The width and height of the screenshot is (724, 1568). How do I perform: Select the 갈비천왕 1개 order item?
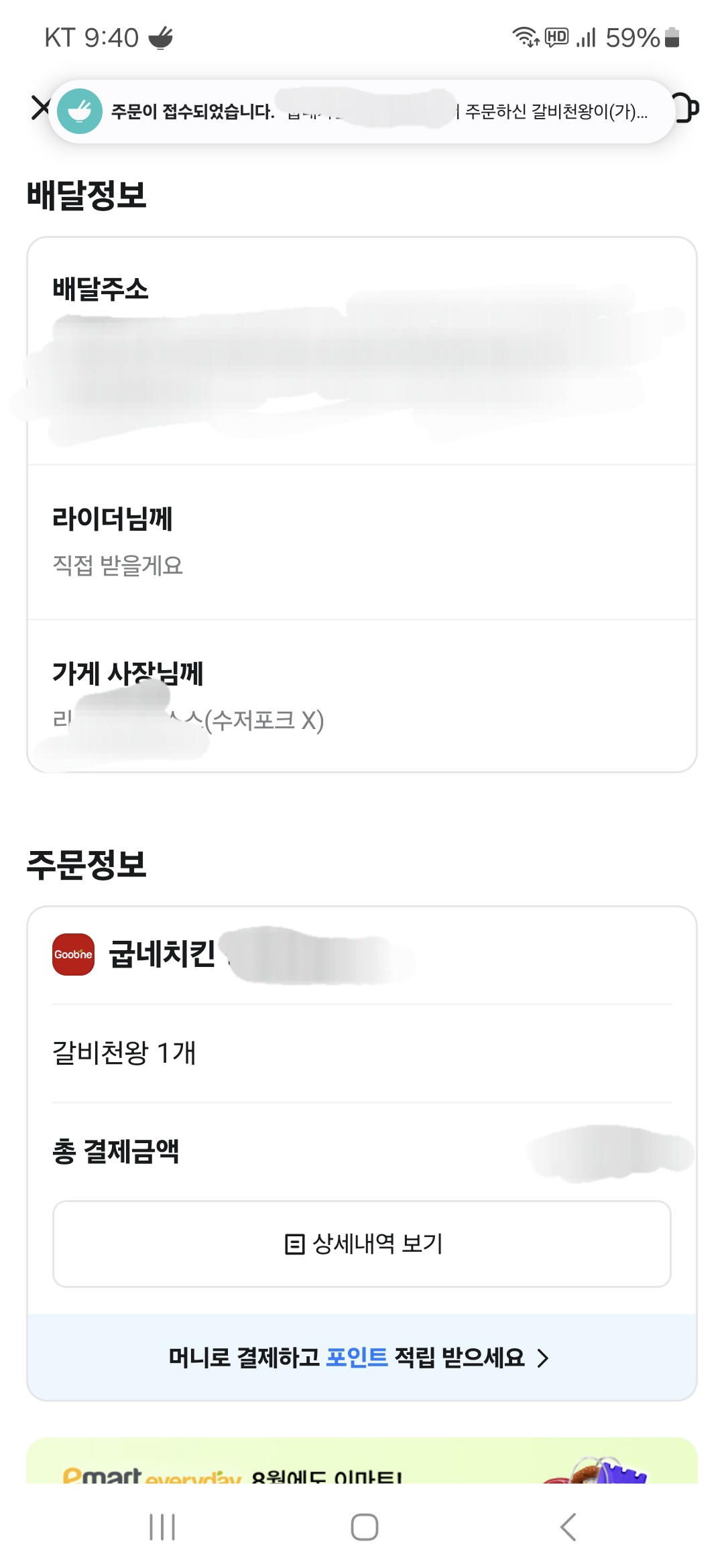pos(125,1053)
